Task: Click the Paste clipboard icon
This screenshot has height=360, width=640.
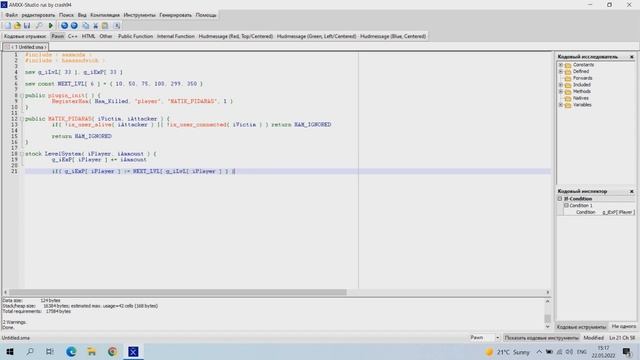Action: click(105, 26)
